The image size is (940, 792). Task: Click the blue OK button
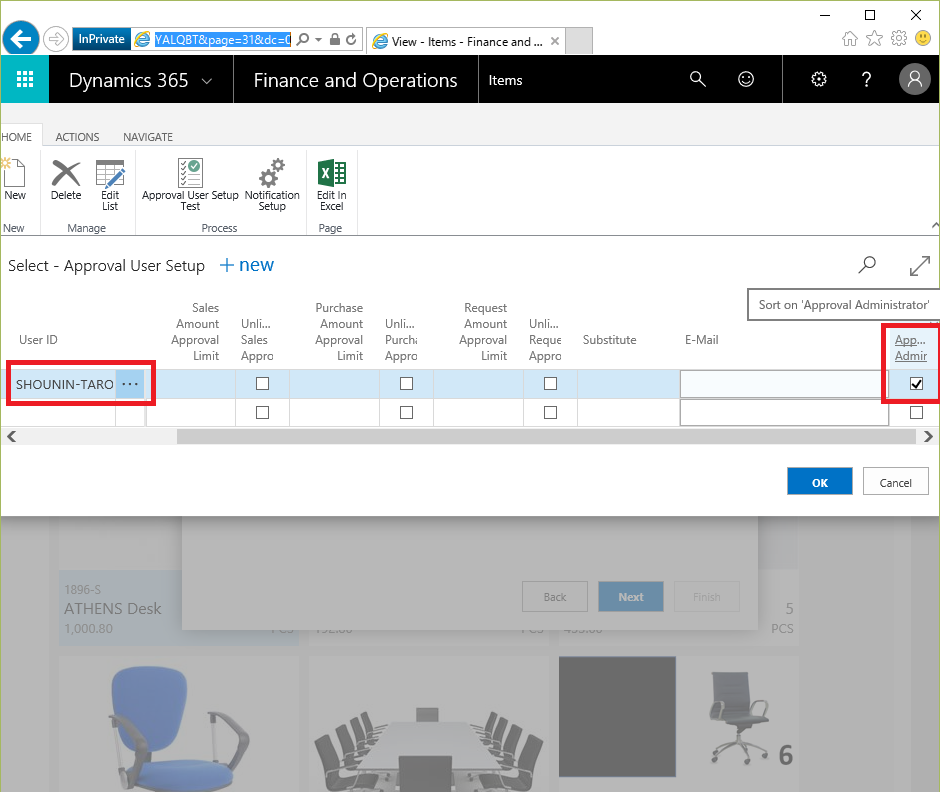(820, 481)
